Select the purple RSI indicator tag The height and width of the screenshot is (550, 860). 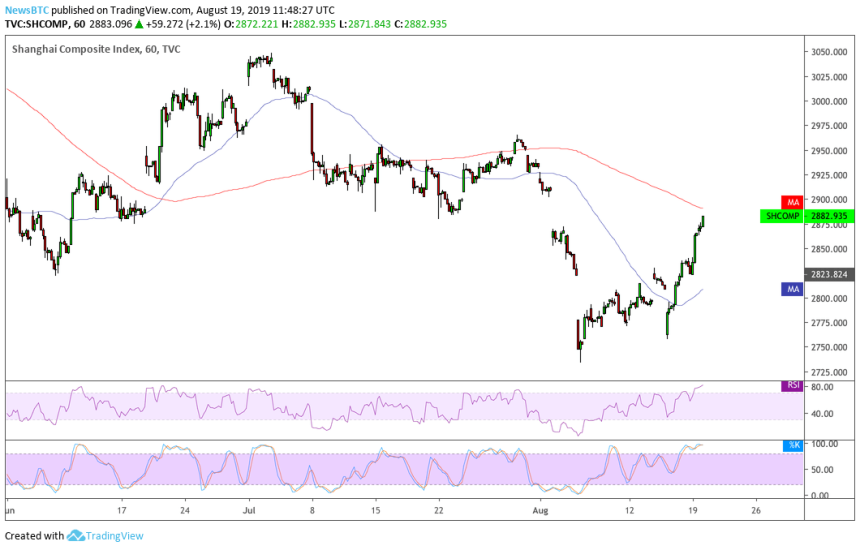coord(790,385)
